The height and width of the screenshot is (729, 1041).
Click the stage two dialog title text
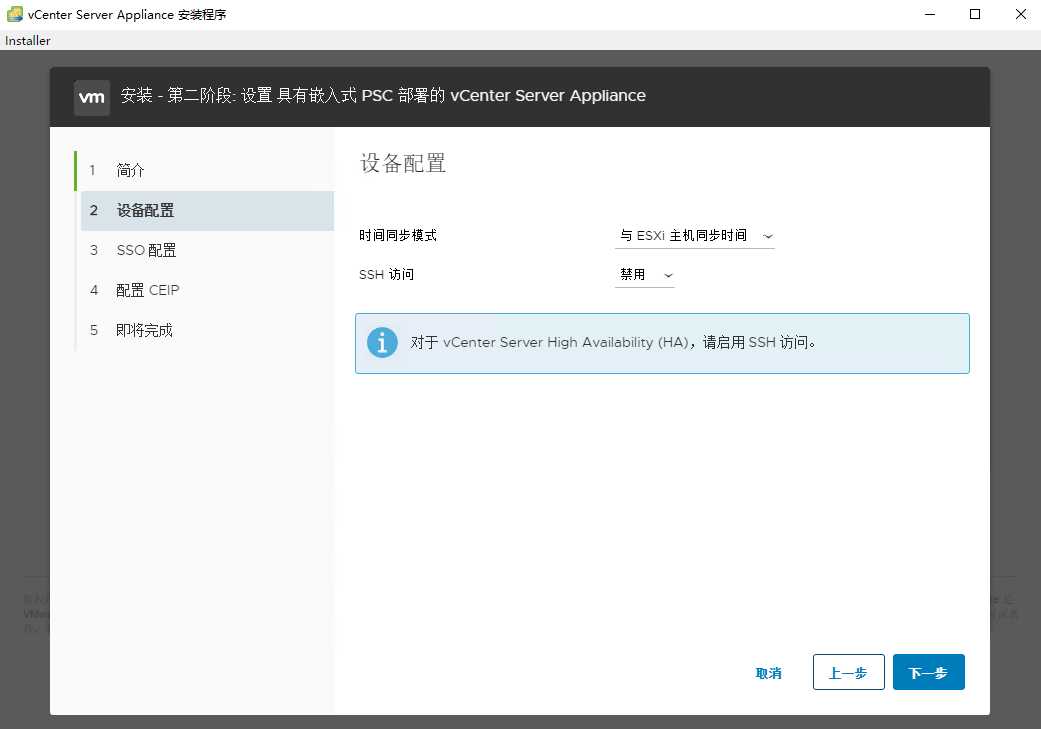pyautogui.click(x=383, y=96)
